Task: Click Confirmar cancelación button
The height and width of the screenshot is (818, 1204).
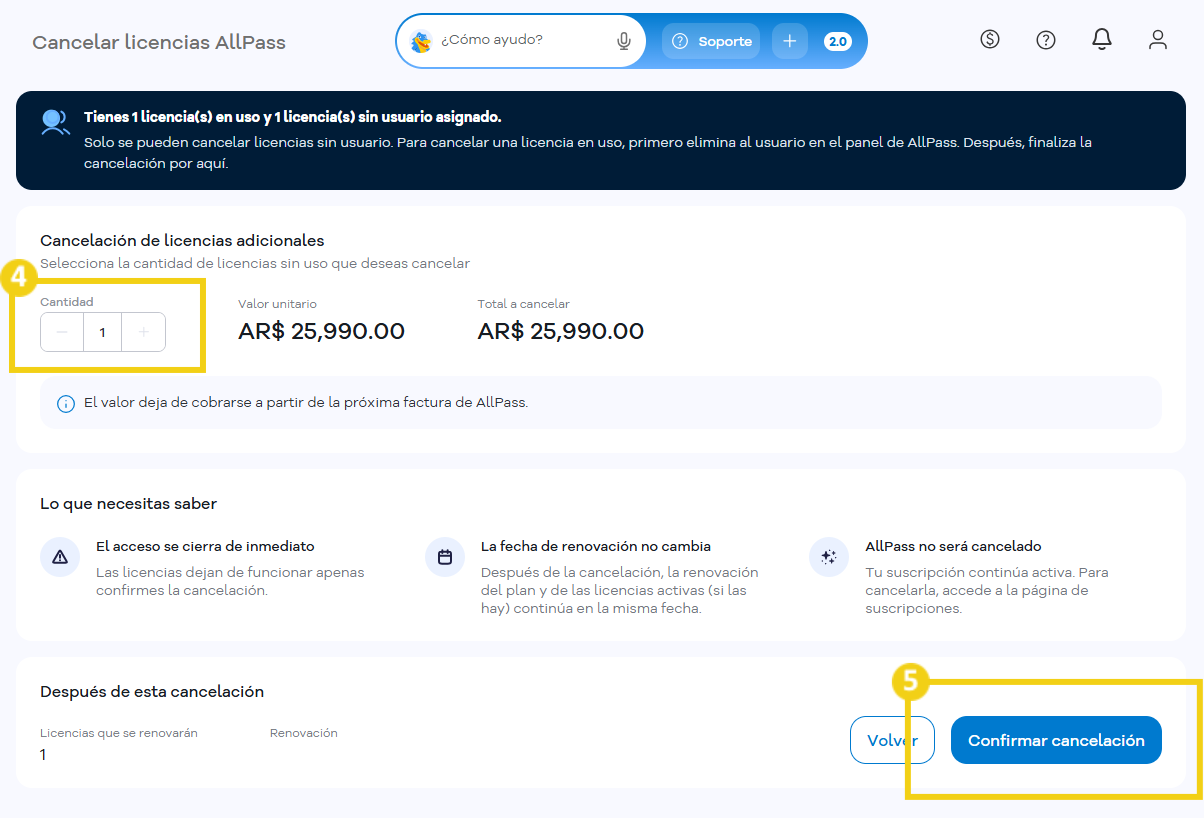Action: pyautogui.click(x=1056, y=740)
